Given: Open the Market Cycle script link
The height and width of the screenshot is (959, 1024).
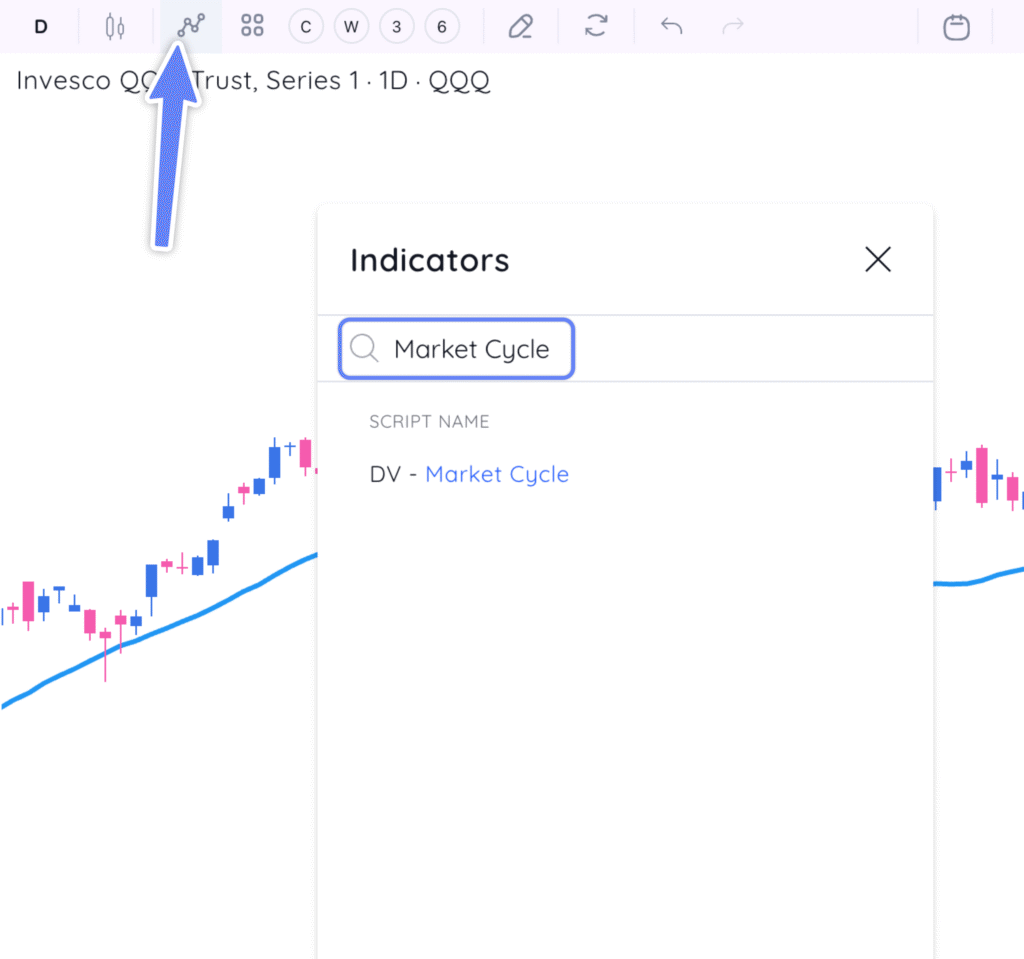Looking at the screenshot, I should tap(497, 474).
